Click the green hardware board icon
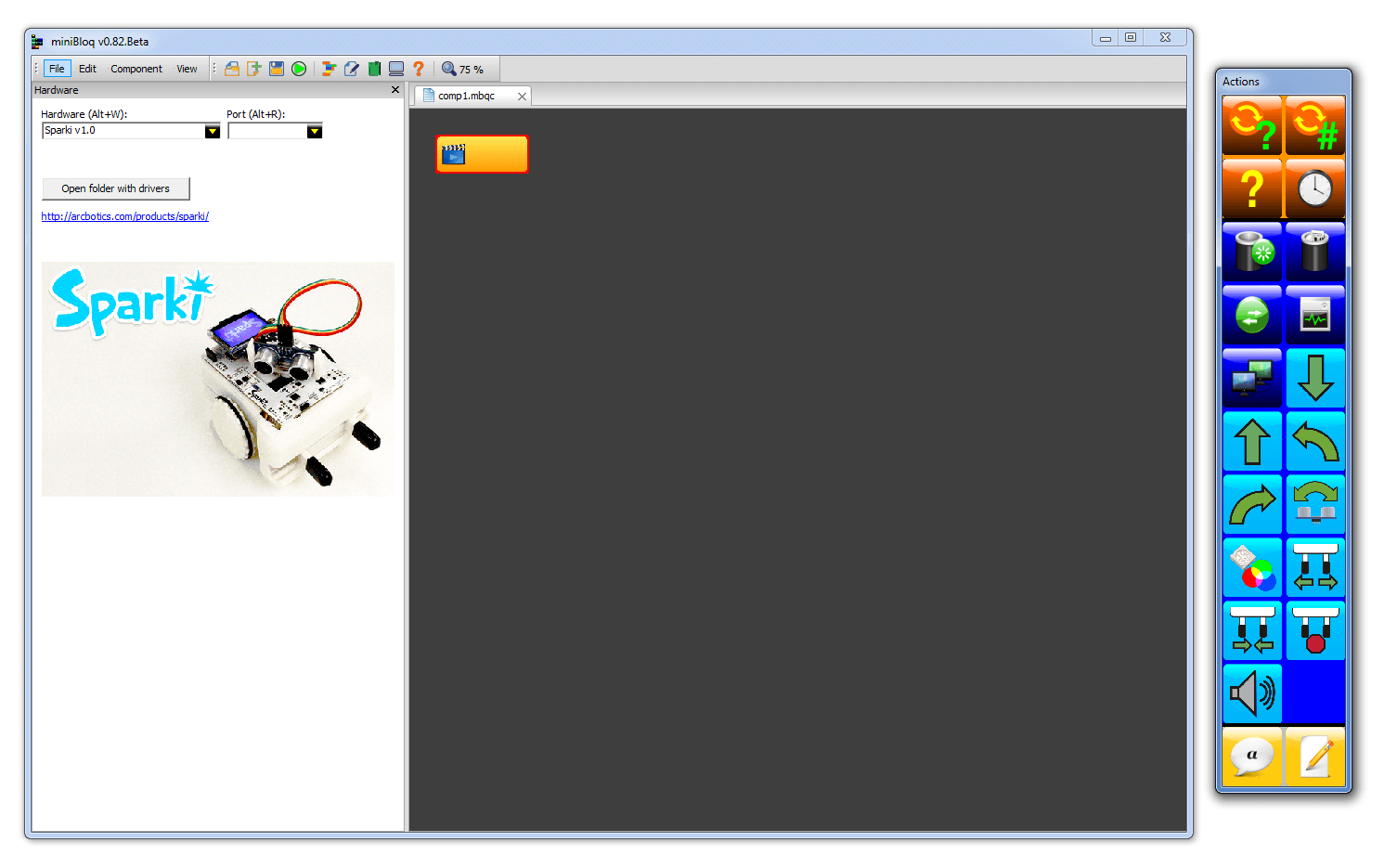Viewport: 1384px width, 868px height. click(x=374, y=69)
